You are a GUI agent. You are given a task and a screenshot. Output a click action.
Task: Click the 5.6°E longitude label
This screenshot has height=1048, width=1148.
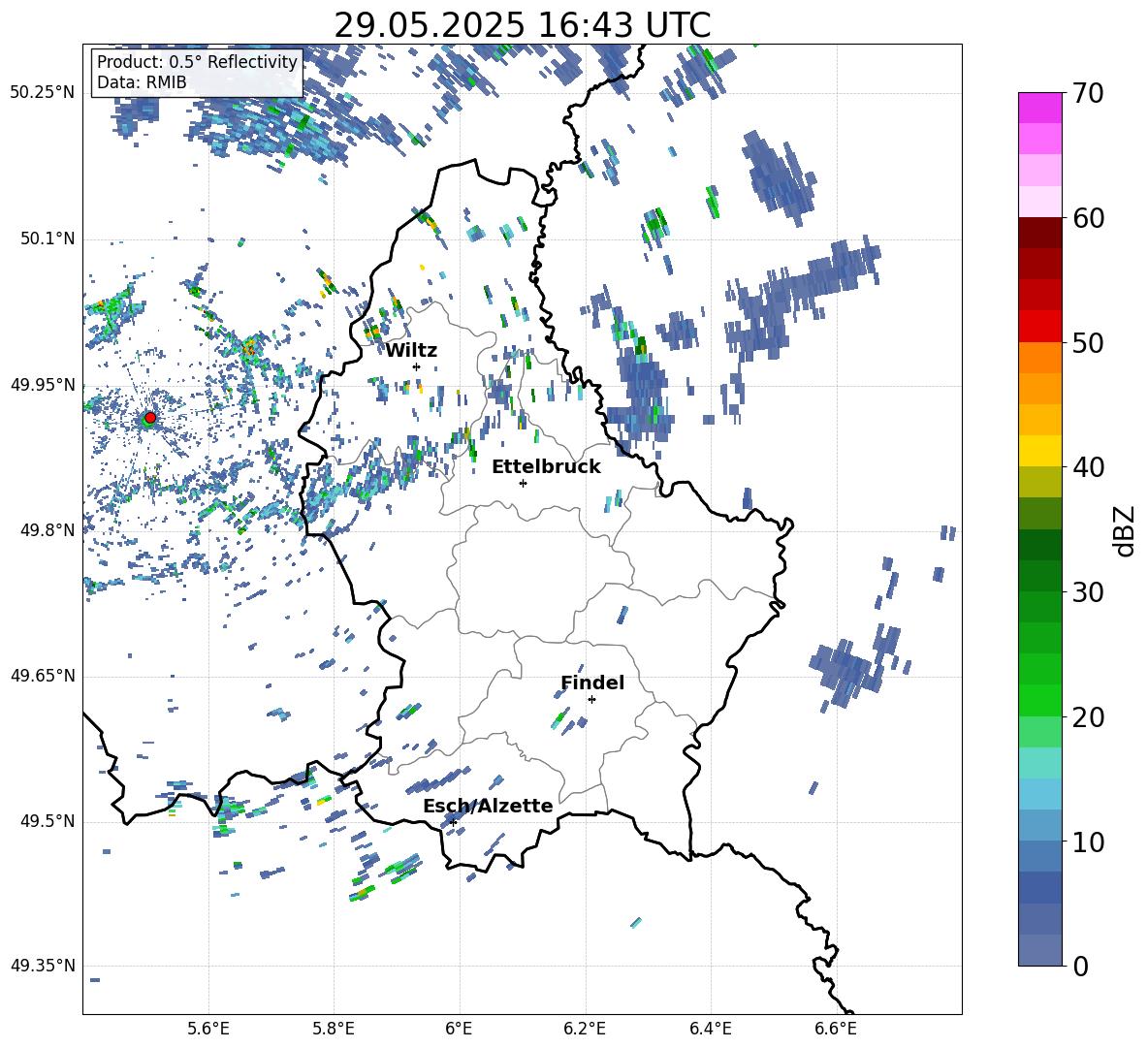208,1029
